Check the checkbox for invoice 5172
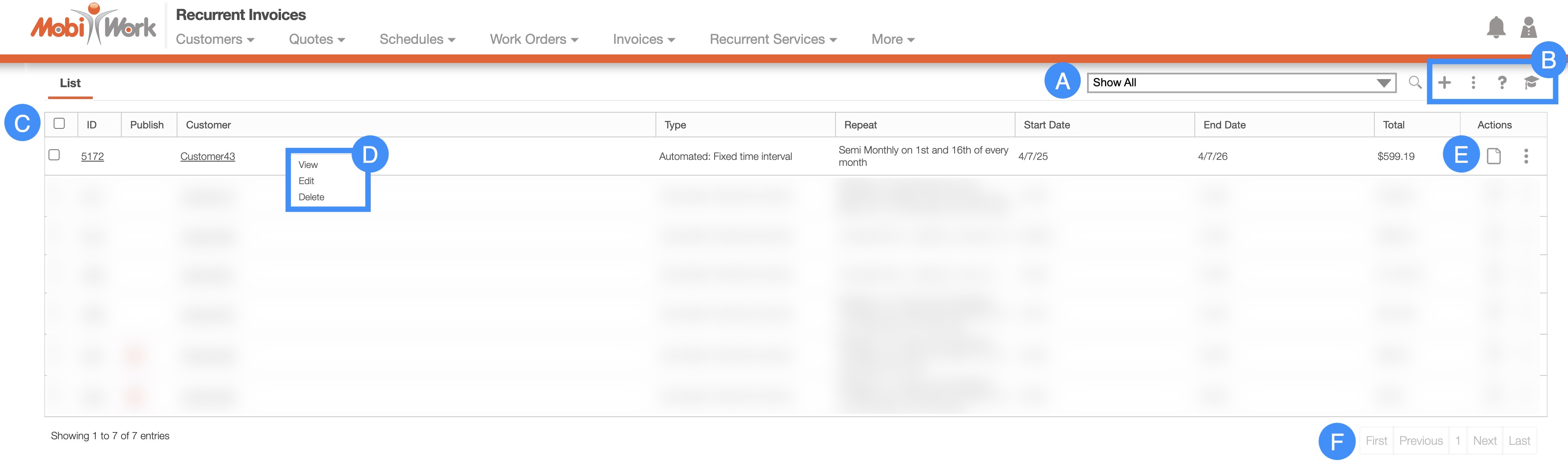This screenshot has height=472, width=1568. [54, 155]
